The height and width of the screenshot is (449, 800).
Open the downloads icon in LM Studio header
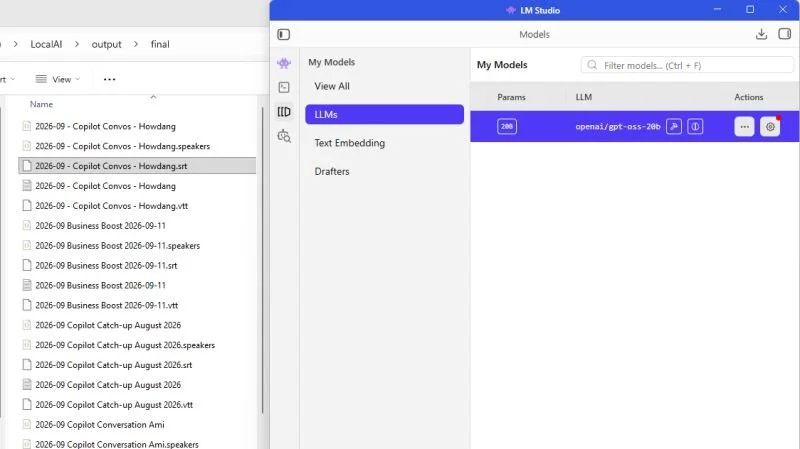pos(761,34)
